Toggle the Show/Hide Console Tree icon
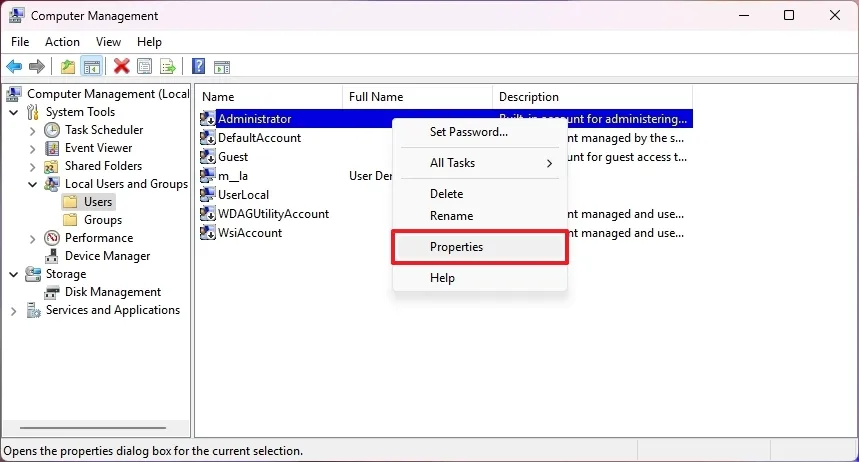This screenshot has height=462, width=859. tap(91, 67)
